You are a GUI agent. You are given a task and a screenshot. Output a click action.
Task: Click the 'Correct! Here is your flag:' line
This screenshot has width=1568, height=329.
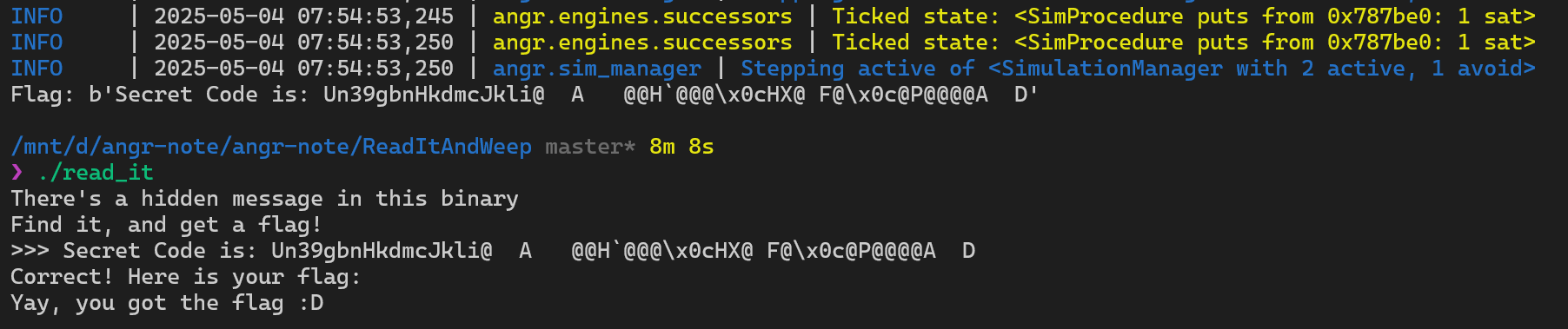(185, 277)
